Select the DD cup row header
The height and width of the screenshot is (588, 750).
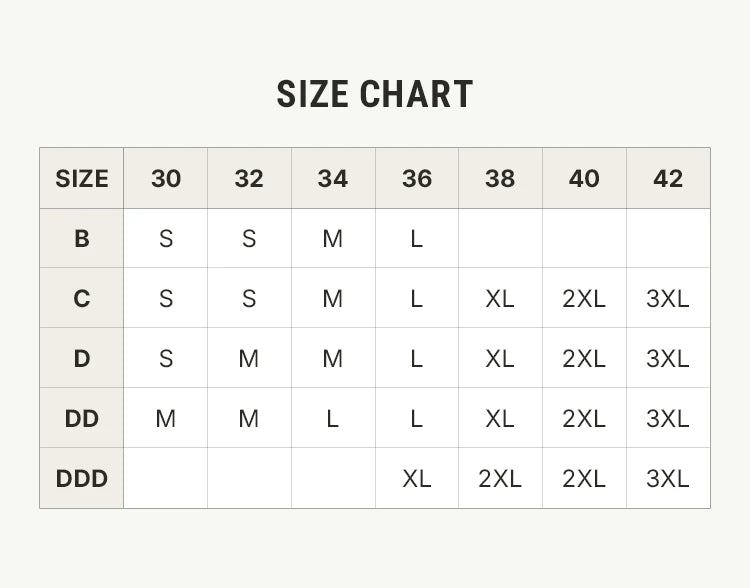[x=82, y=418]
